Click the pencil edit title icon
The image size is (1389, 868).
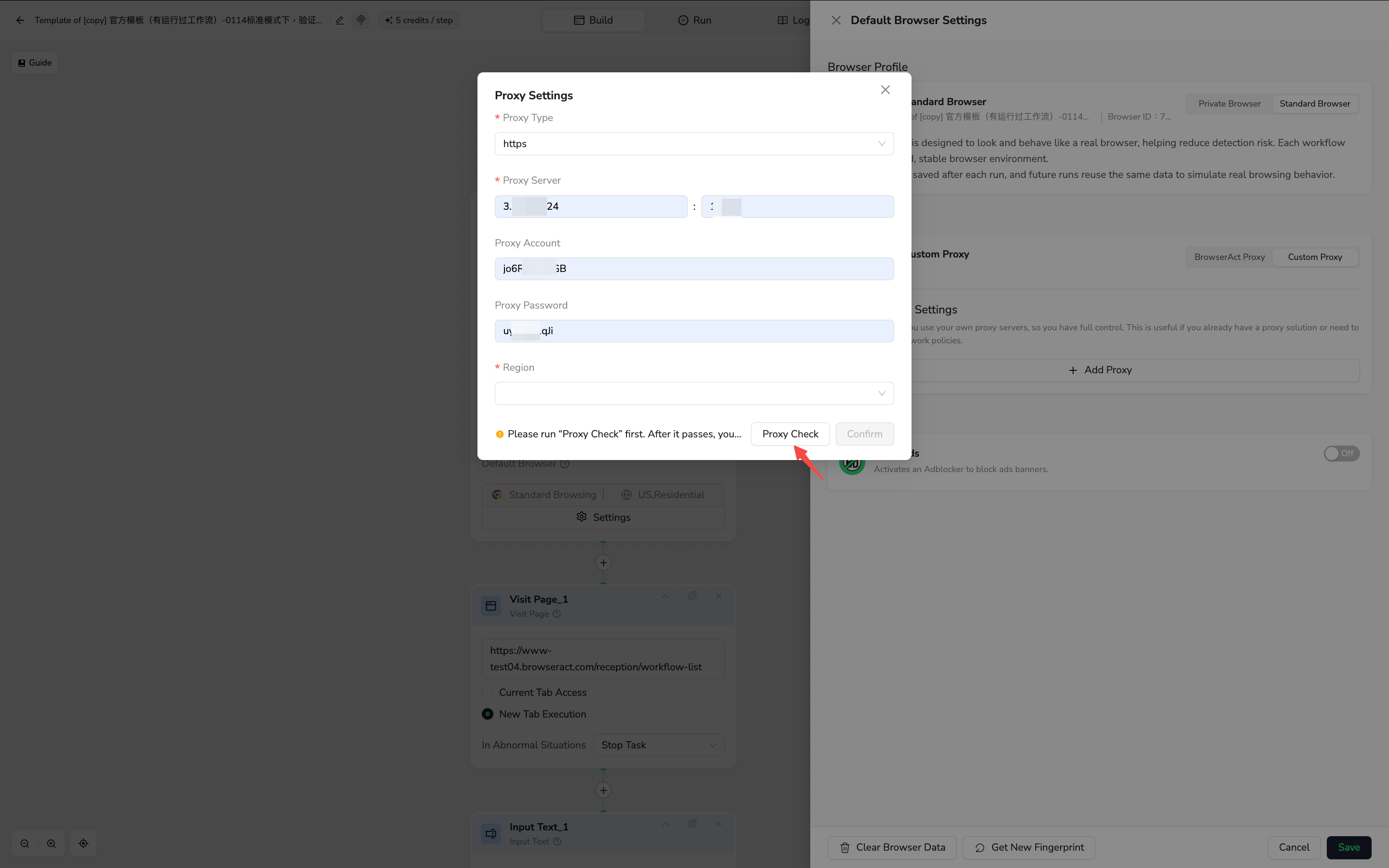[340, 20]
